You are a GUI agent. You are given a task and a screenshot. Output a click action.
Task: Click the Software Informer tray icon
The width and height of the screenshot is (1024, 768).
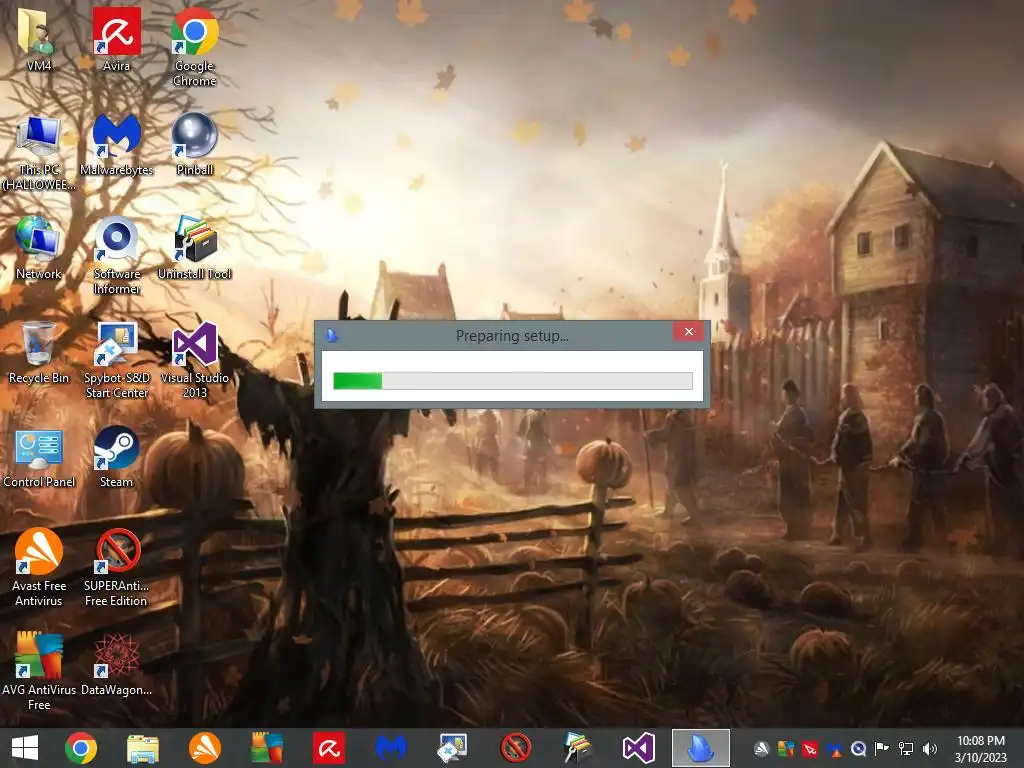(x=858, y=749)
